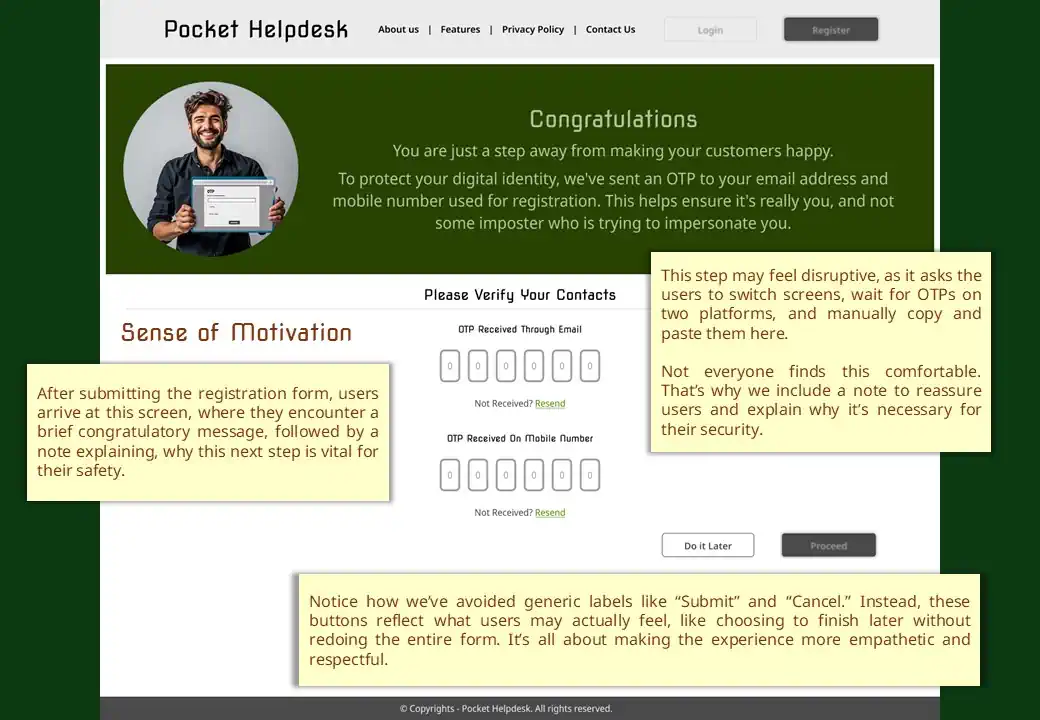
Task: Focus the last email OTP digit box
Action: coord(590,366)
